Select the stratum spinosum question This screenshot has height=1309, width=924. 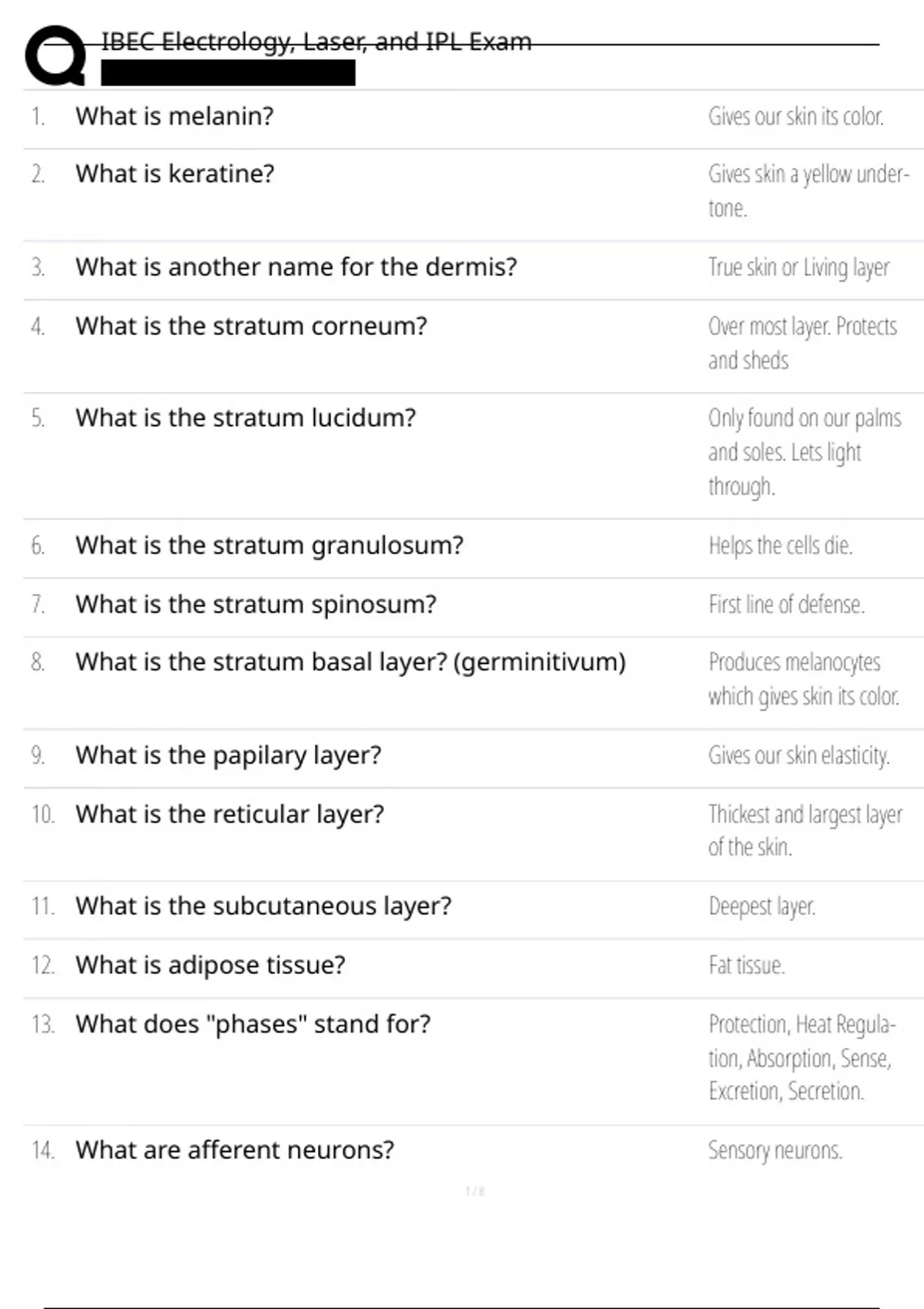point(256,604)
